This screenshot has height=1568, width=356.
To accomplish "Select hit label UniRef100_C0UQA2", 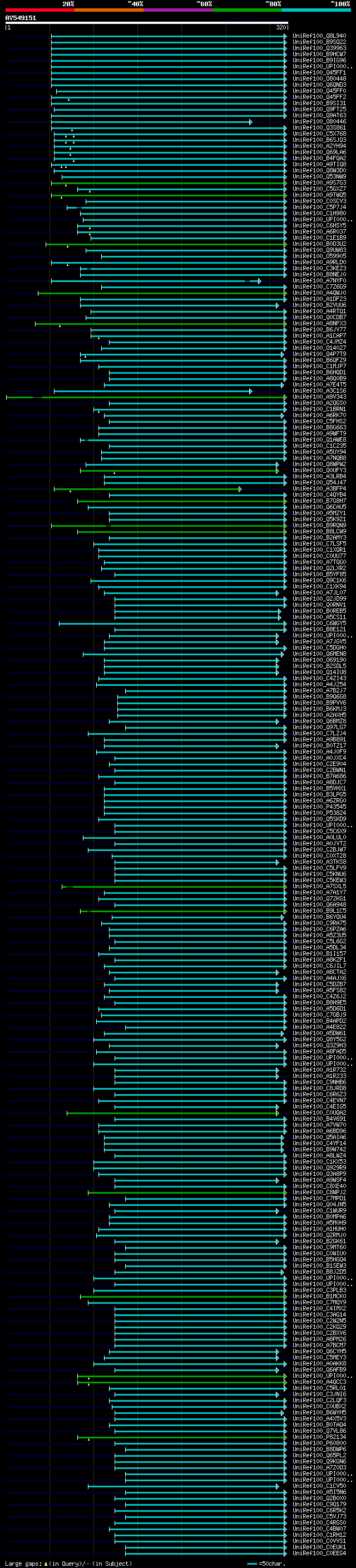I will [x=319, y=1112].
